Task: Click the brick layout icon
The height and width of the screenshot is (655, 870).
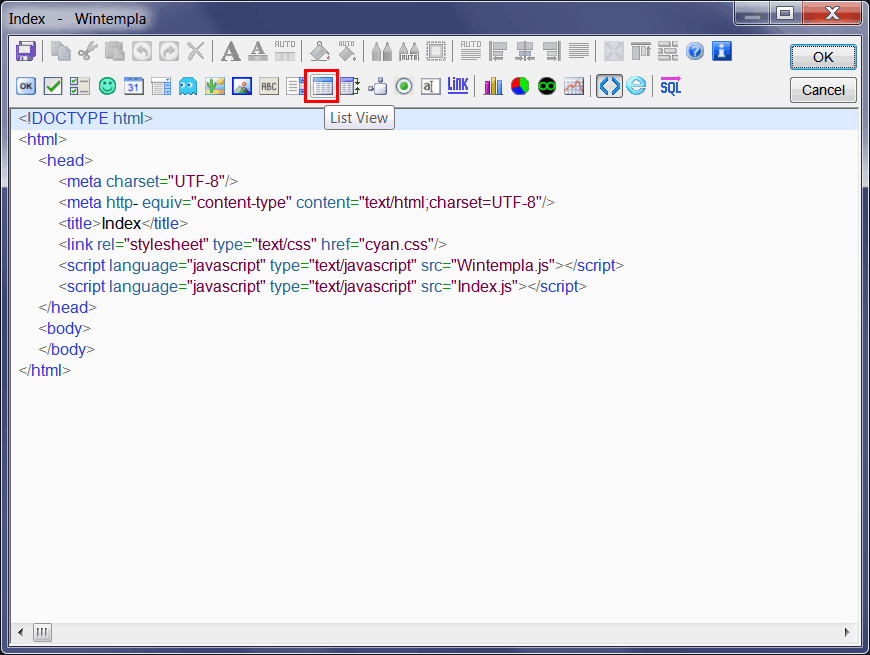Action: tap(668, 52)
